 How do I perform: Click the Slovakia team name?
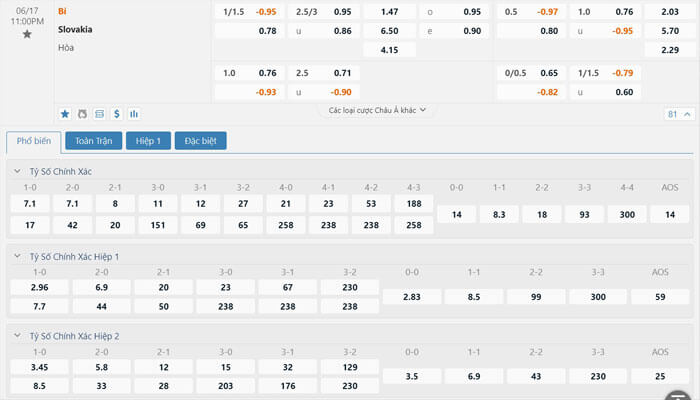75,29
